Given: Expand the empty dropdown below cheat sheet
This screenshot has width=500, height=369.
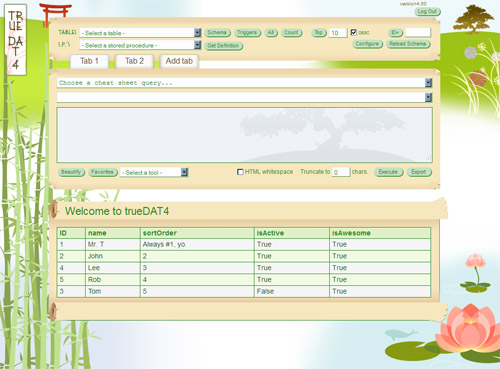Looking at the screenshot, I should [x=244, y=97].
